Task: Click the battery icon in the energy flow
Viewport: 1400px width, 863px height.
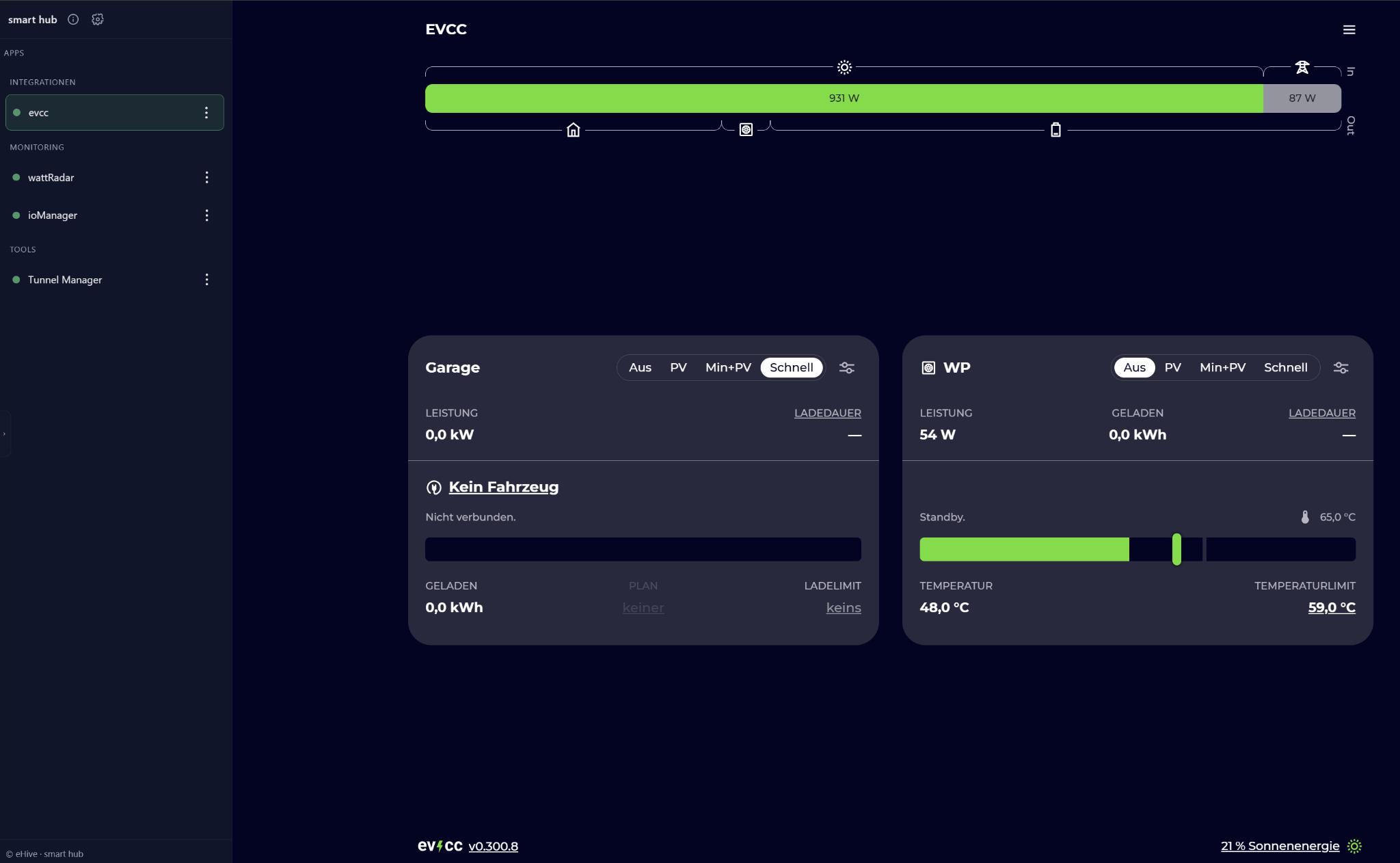Action: coord(1055,129)
